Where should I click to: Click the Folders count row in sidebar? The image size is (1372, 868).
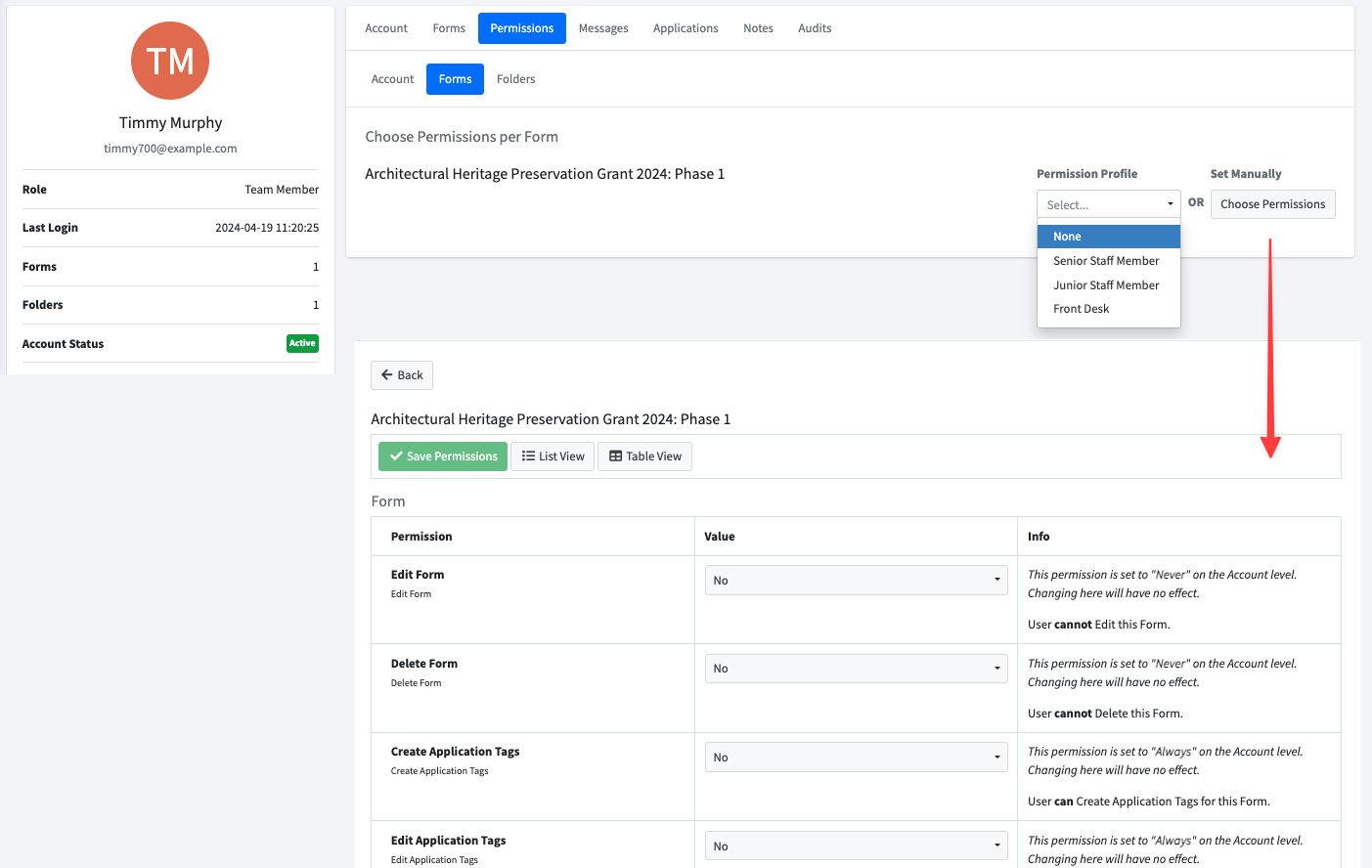(x=170, y=305)
